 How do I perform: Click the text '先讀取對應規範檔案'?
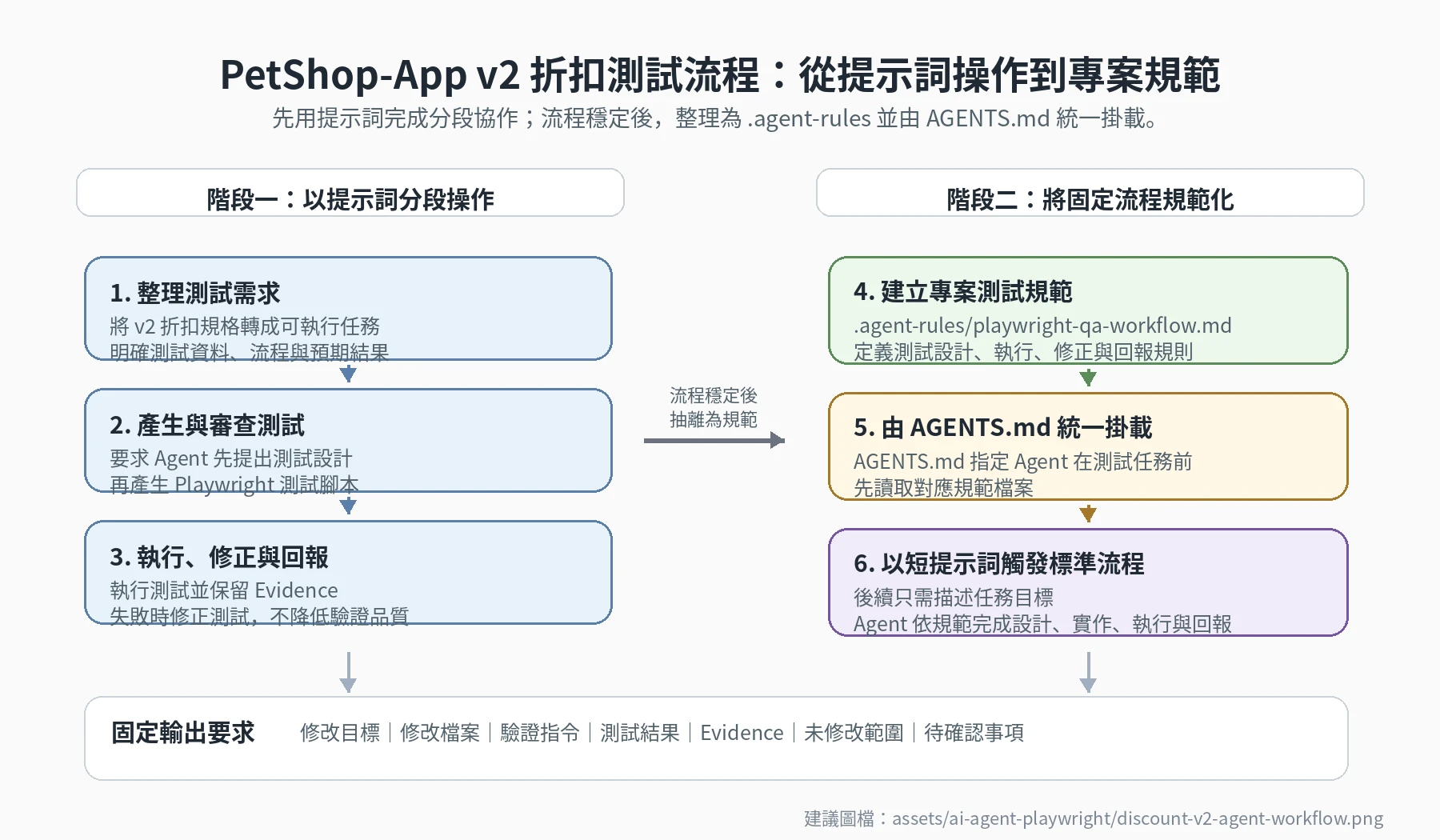tap(944, 487)
